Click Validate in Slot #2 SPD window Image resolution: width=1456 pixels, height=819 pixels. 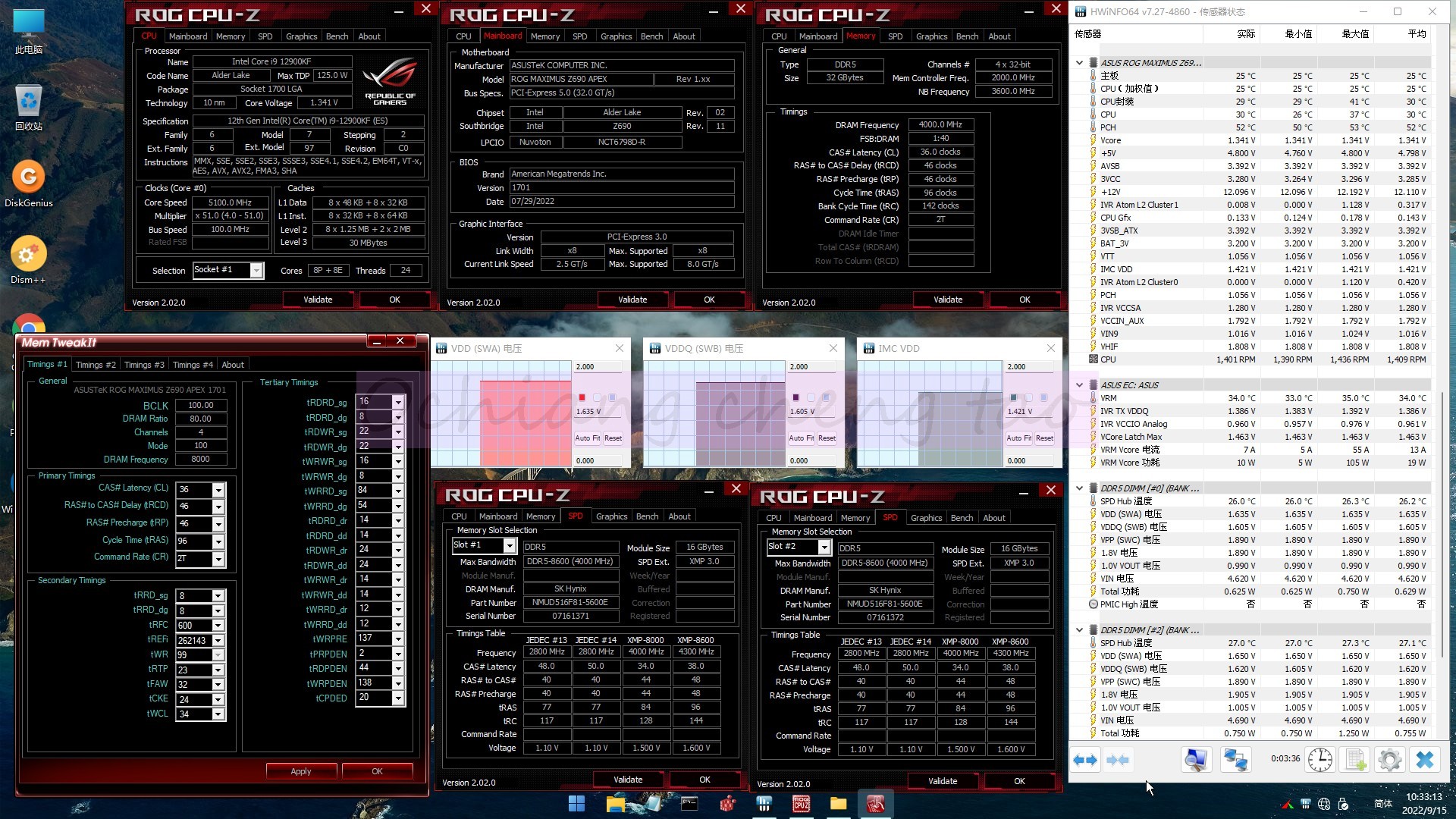(943, 781)
